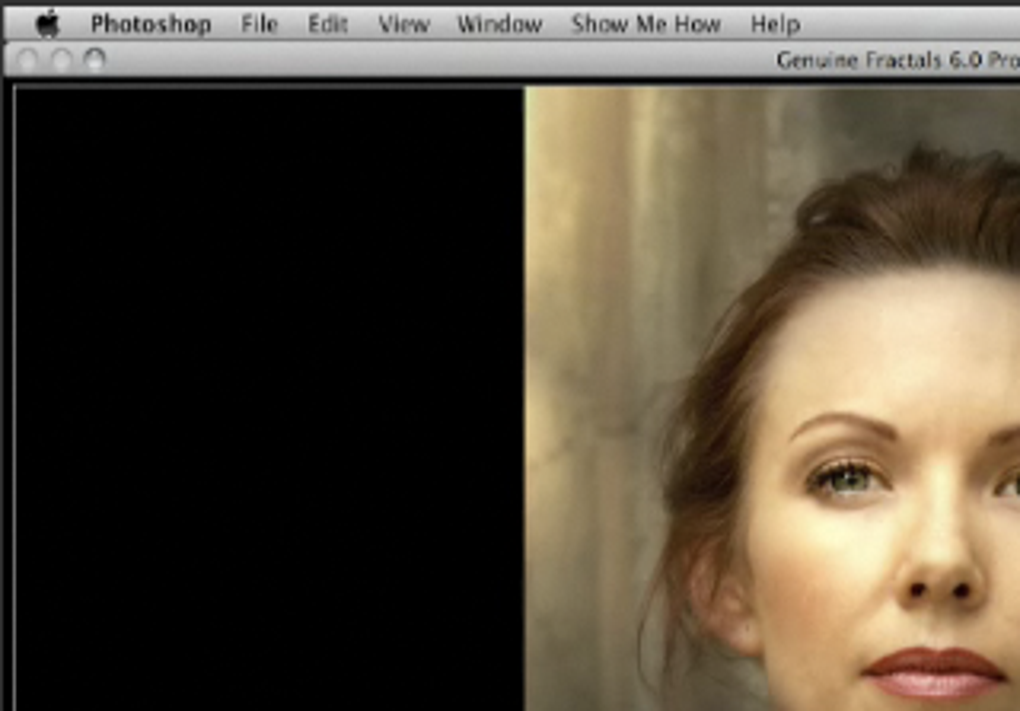Open the View menu
Image resolution: width=1020 pixels, height=711 pixels.
coord(404,25)
